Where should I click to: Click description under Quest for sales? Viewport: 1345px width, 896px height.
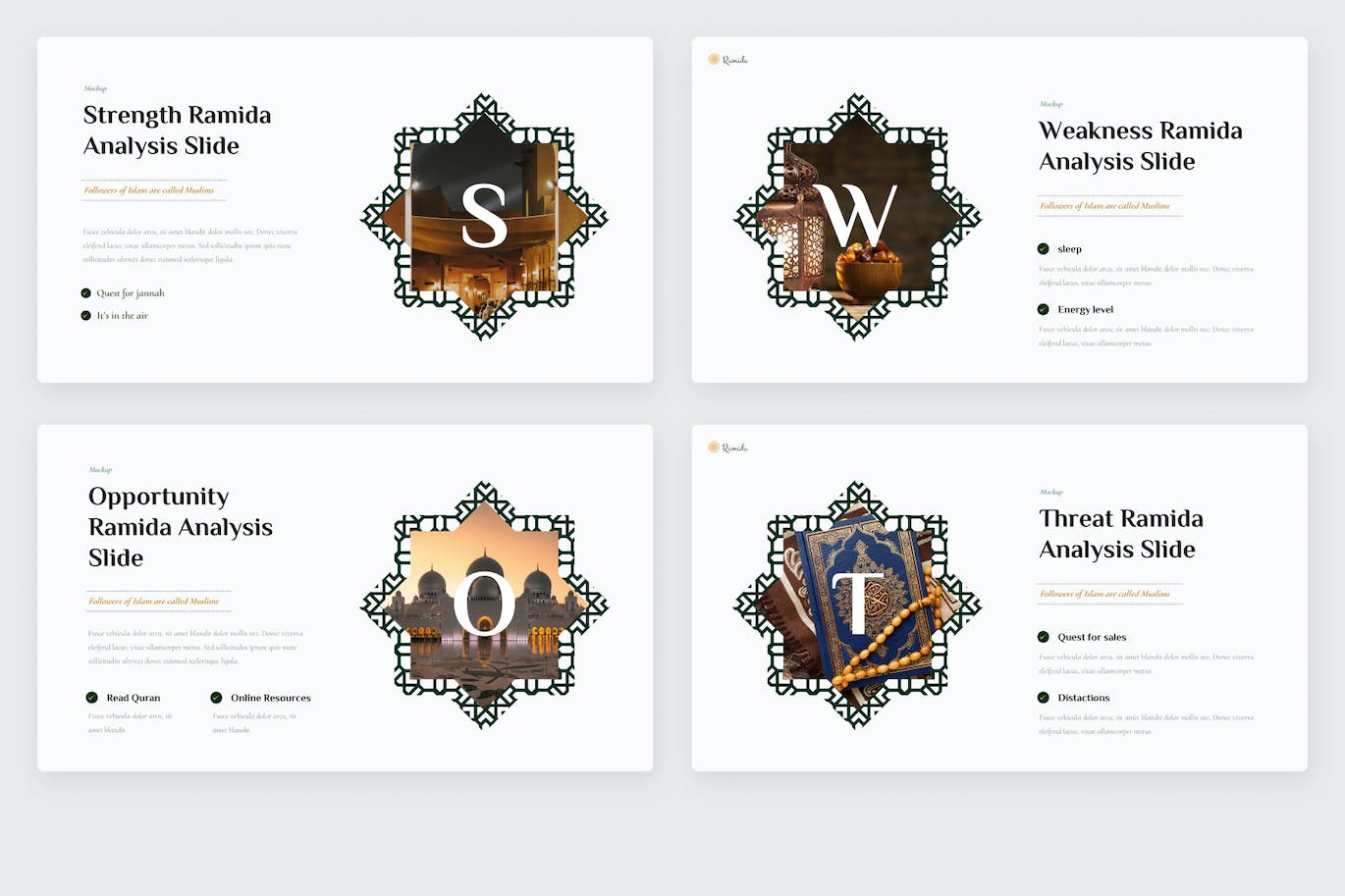click(1147, 664)
